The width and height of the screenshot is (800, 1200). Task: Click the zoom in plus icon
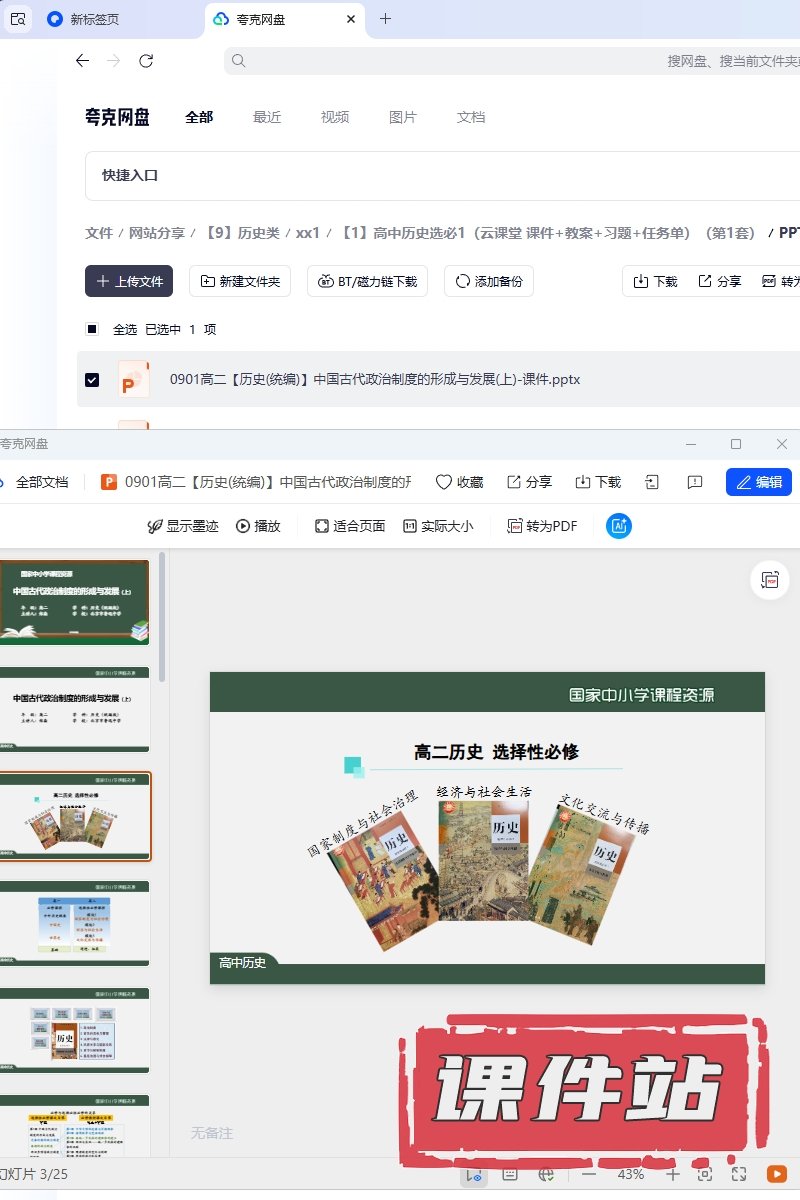click(673, 1174)
